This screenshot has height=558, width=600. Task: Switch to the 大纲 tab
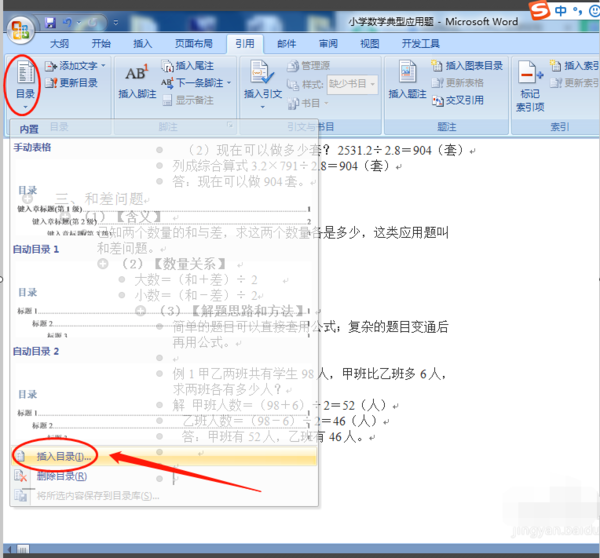60,44
